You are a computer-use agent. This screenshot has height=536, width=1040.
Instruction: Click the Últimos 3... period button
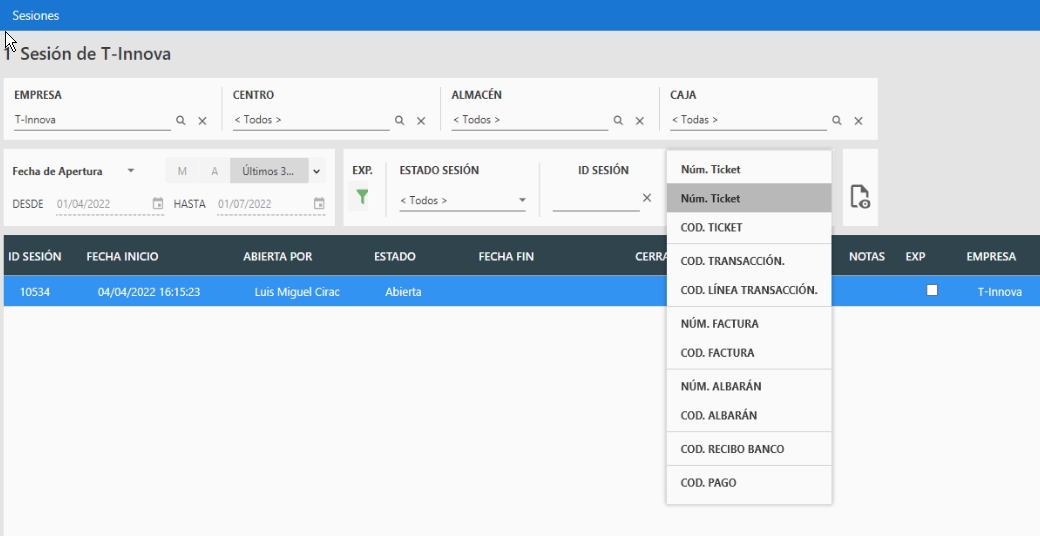click(x=269, y=171)
